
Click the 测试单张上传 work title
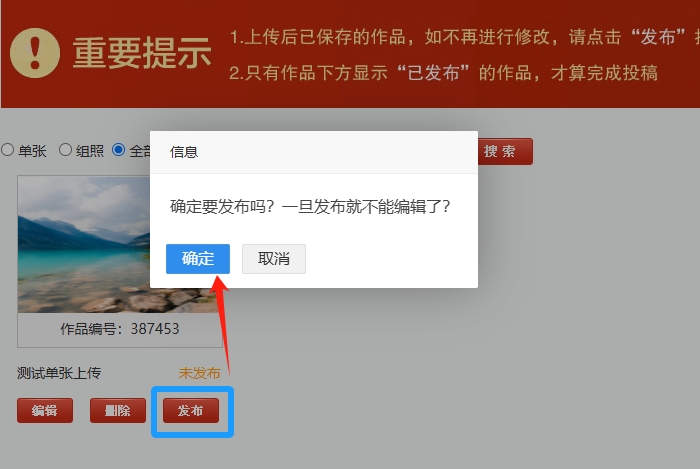tap(59, 373)
